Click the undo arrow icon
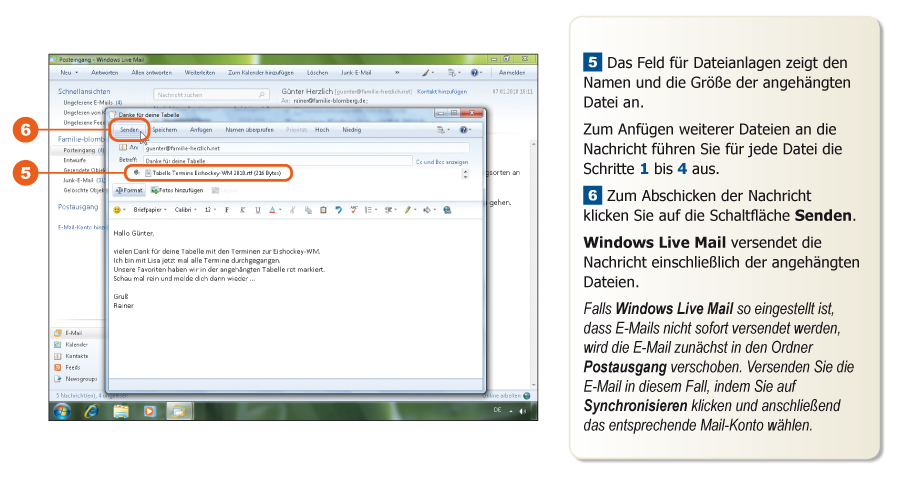900x480 pixels. pos(339,210)
